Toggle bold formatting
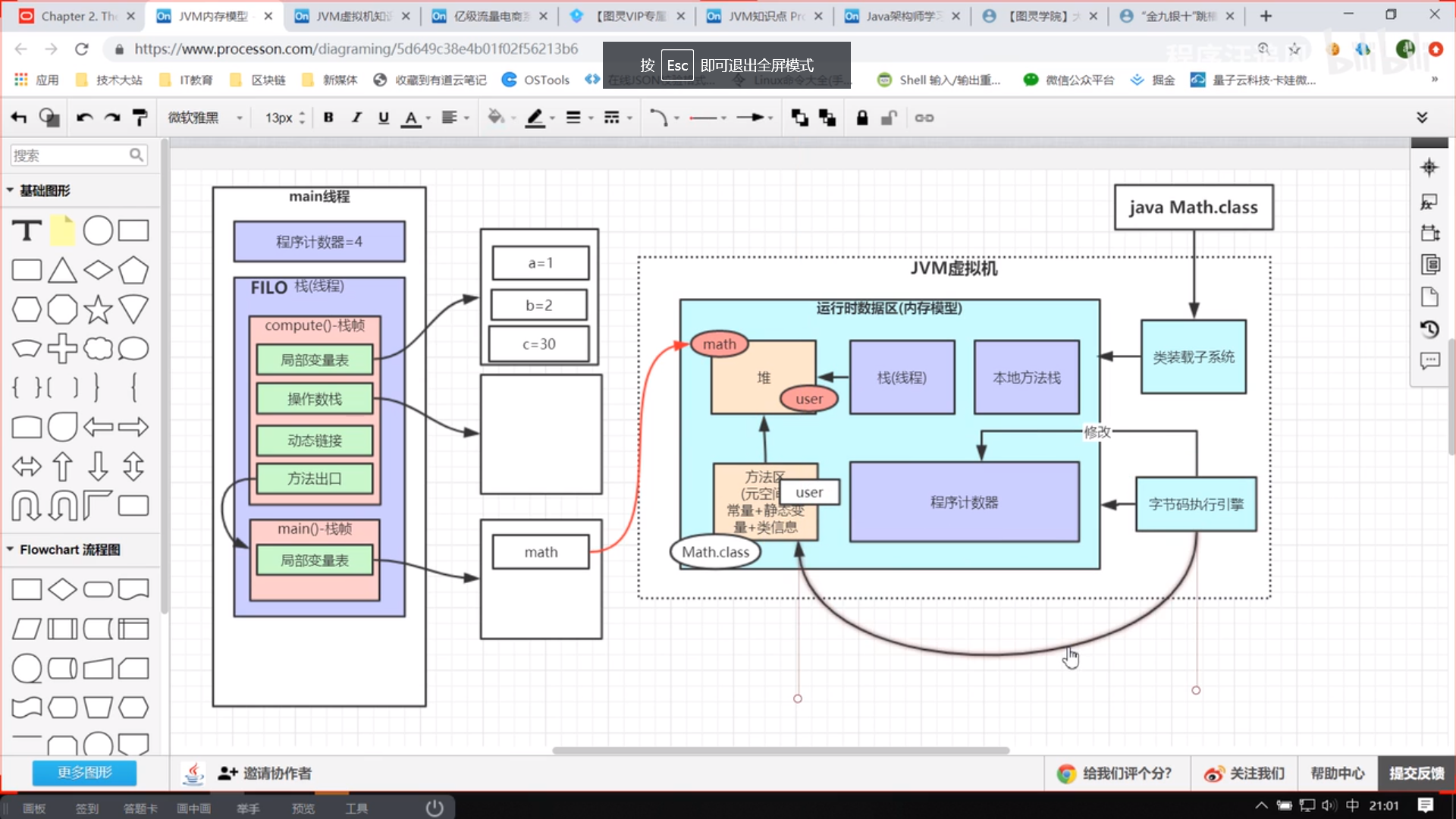This screenshot has width=1456, height=819. (328, 118)
